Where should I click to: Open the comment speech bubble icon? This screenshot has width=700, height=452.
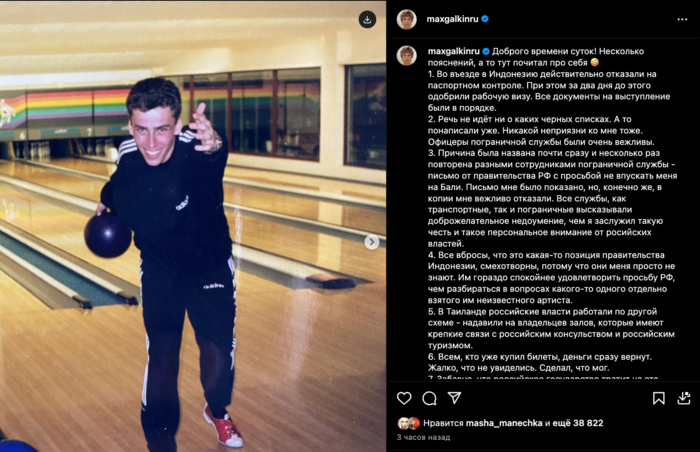click(x=429, y=398)
